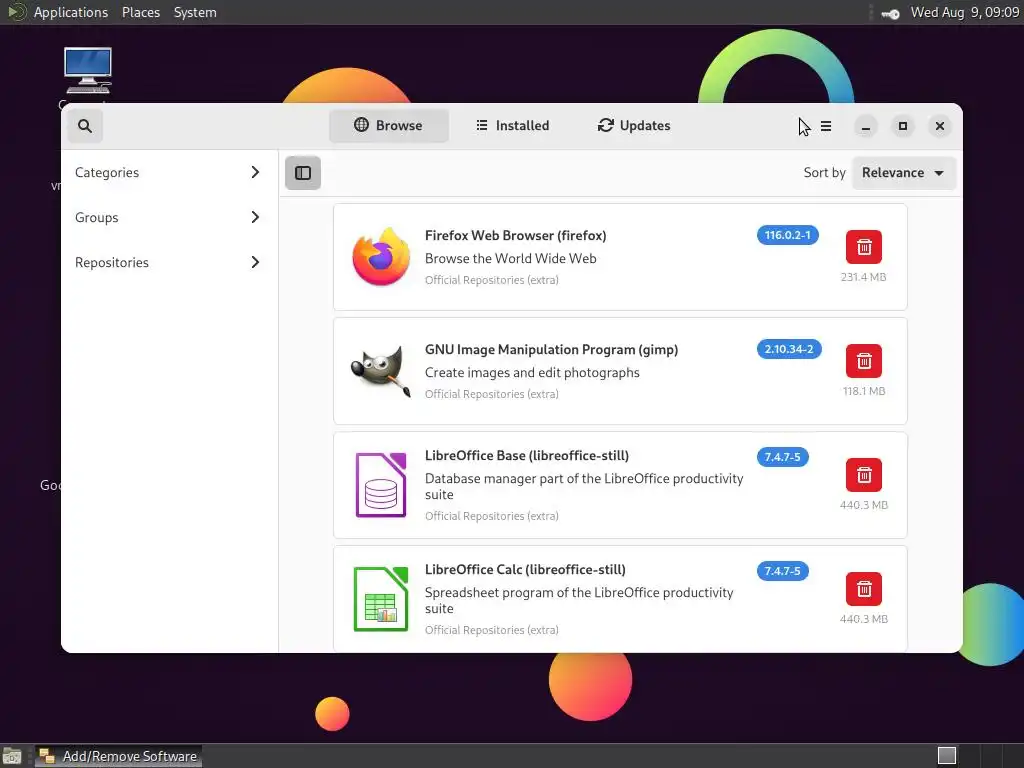Click the Firefox logo icon

[x=381, y=257]
